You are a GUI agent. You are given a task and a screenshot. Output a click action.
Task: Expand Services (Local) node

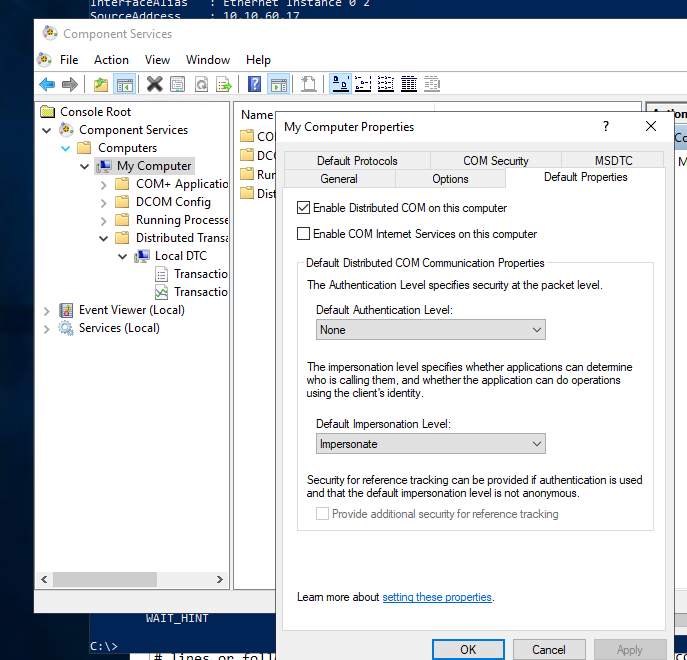click(46, 329)
